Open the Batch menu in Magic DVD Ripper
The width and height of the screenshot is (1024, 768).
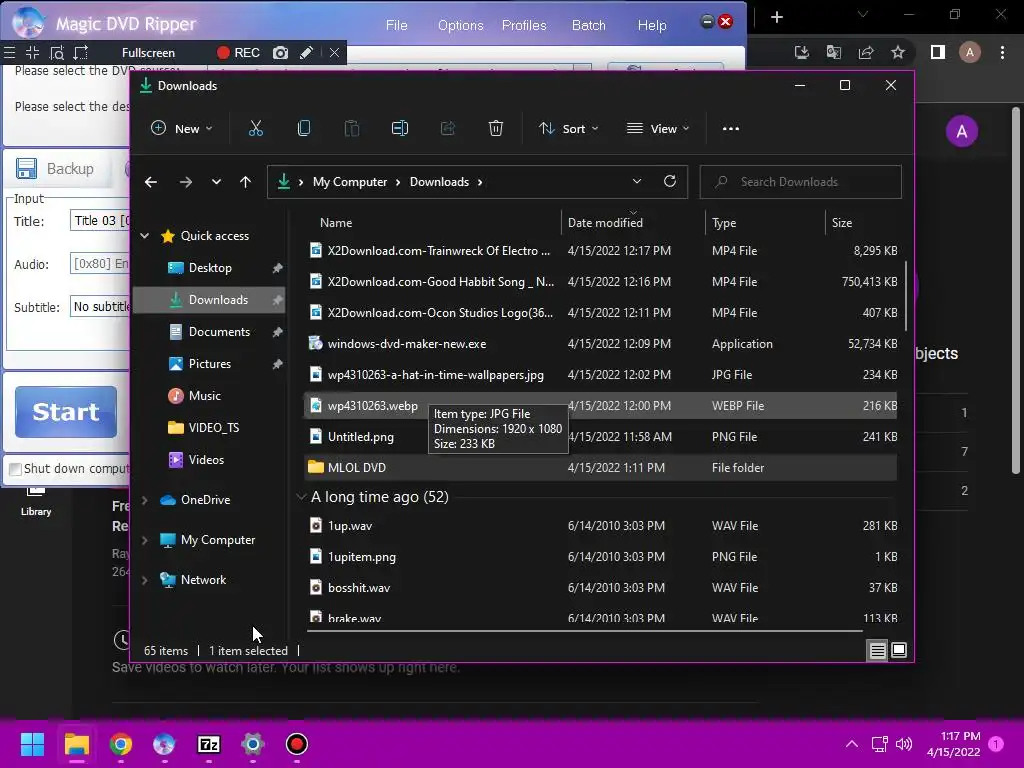click(588, 25)
